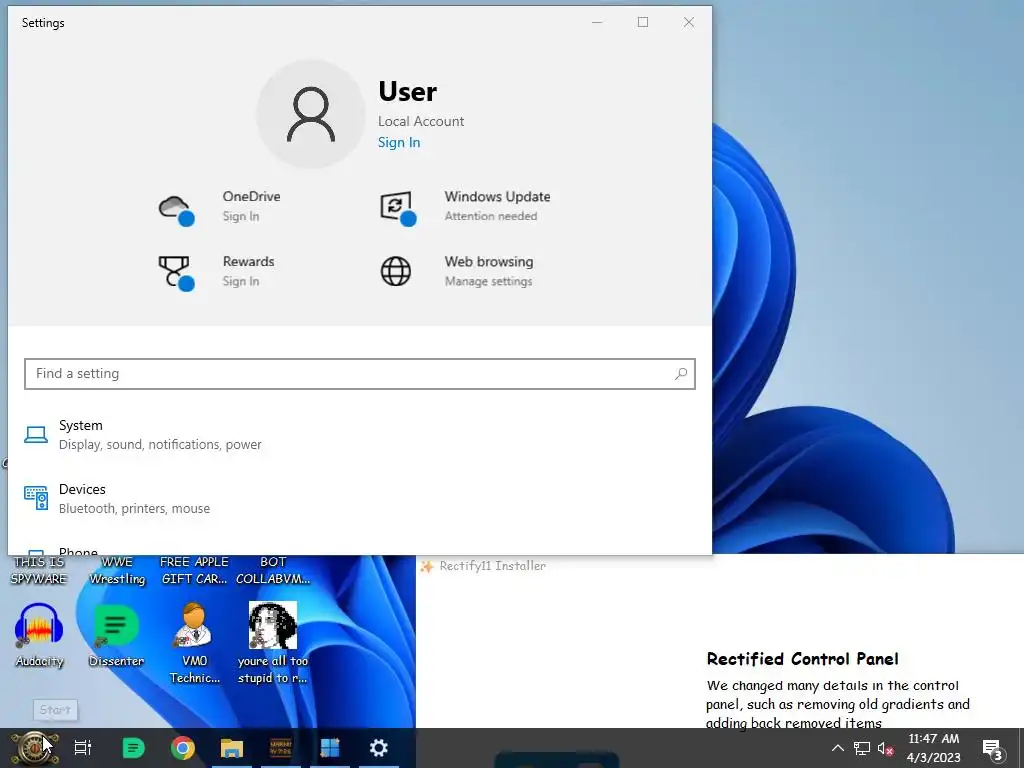
Task: Open System display, sound, notifications, power
Action: [160, 445]
